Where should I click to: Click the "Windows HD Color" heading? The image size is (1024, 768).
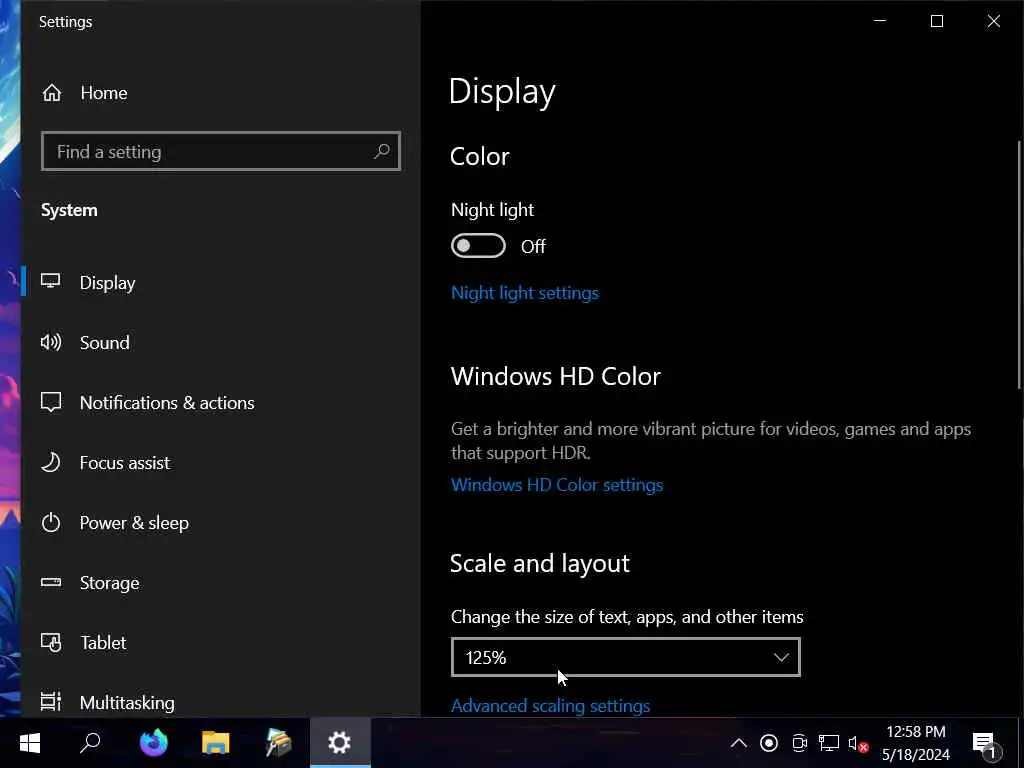pyautogui.click(x=555, y=376)
